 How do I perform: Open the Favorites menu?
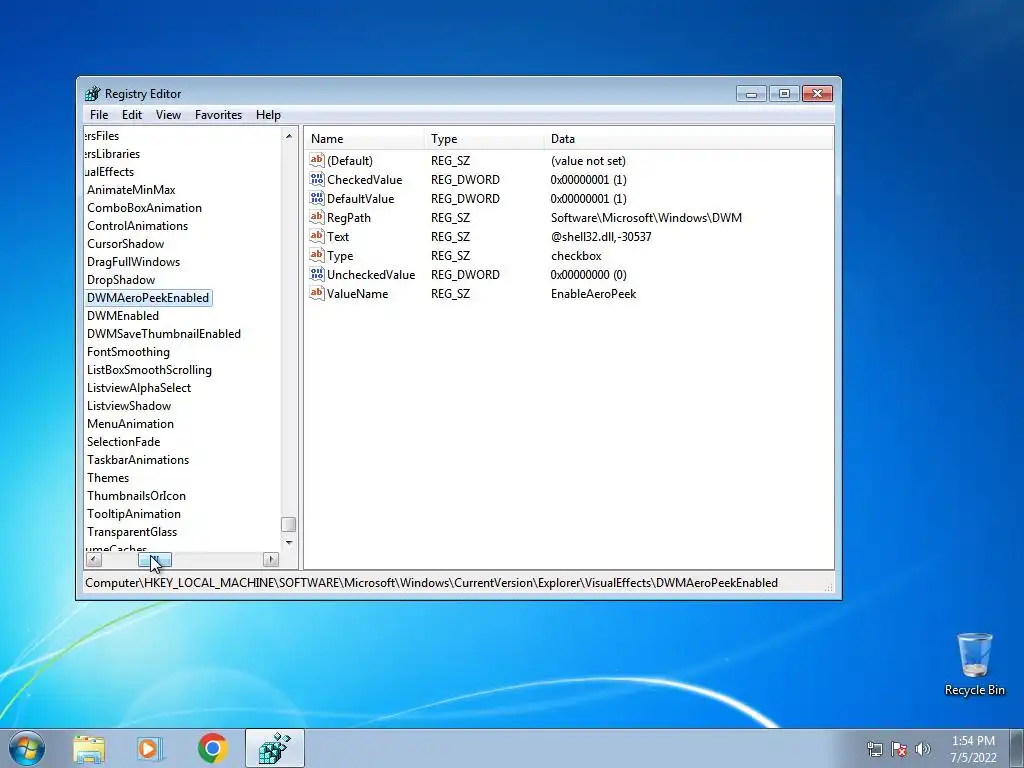click(218, 115)
